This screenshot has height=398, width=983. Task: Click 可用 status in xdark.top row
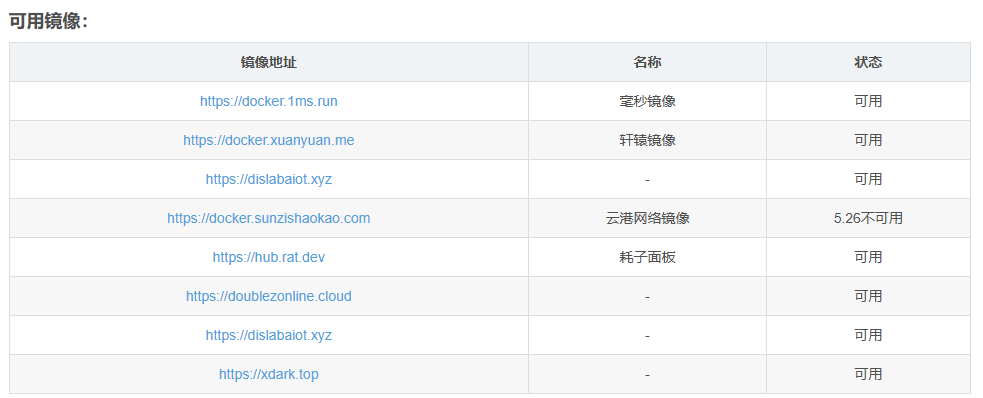(x=868, y=374)
